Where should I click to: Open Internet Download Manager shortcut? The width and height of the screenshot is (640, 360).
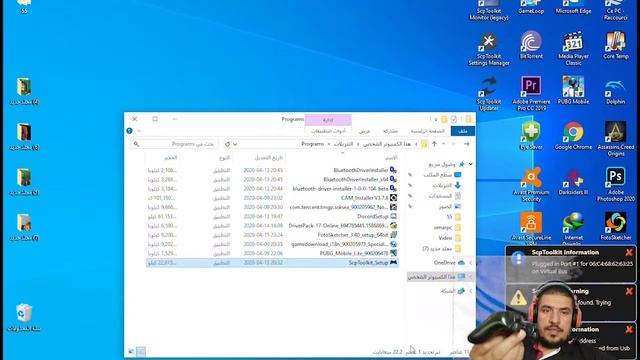573,228
